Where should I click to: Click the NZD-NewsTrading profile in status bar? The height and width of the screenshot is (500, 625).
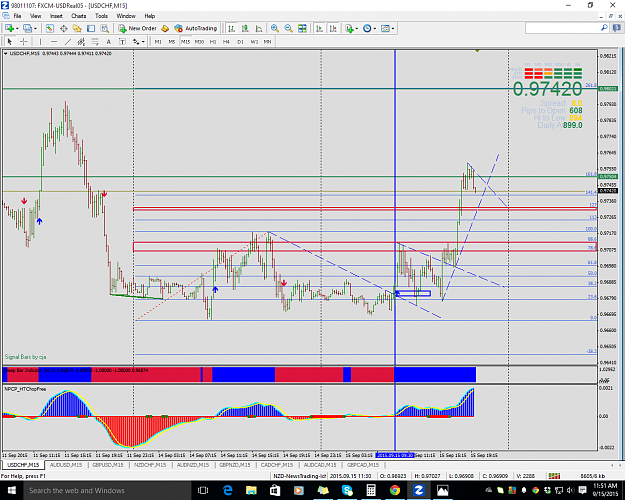click(x=299, y=476)
